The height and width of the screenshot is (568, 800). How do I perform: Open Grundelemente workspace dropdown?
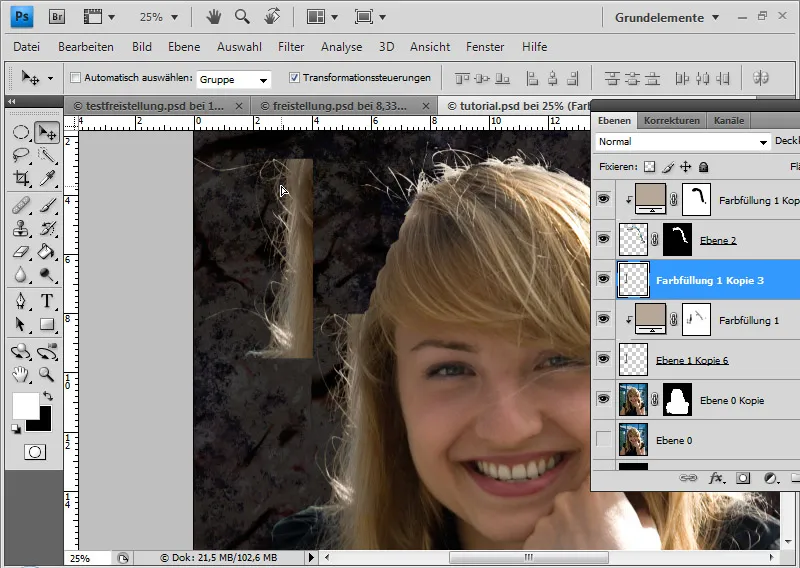(666, 18)
